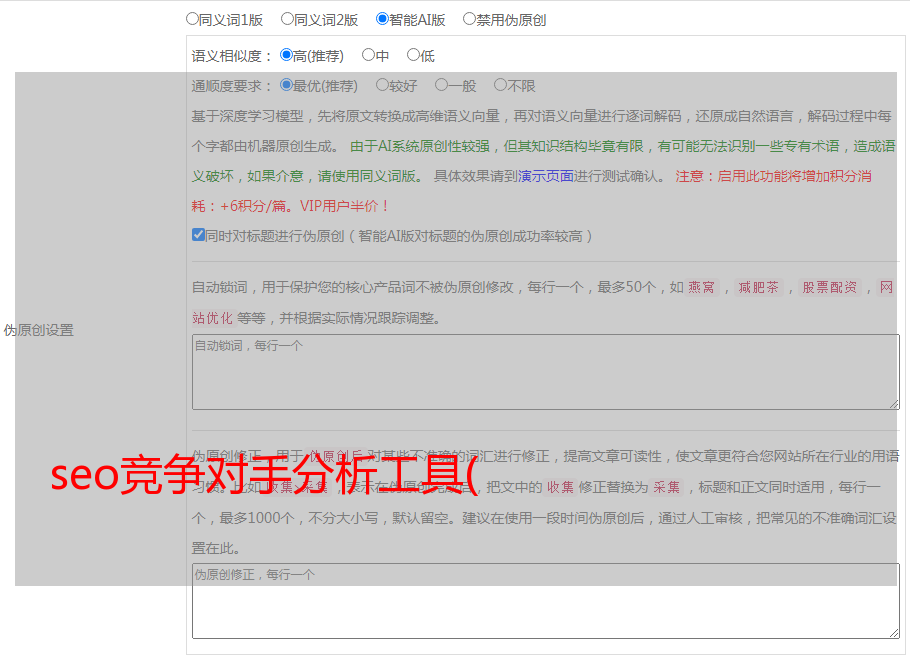
Task: Set 语义相似度 to 中
Action: [368, 56]
